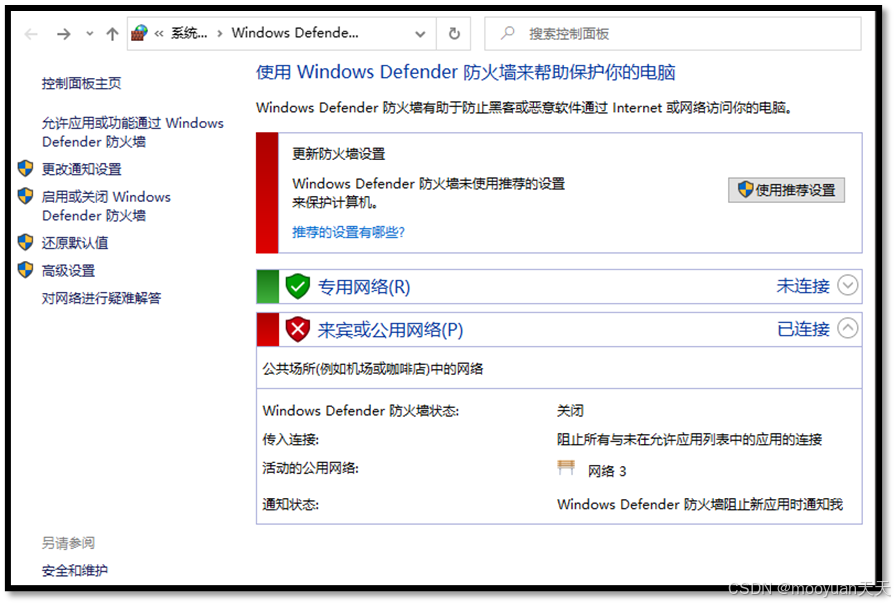This screenshot has height=604, width=895.
Task: Click red X shield for 来宾或公用网络
Action: click(297, 329)
